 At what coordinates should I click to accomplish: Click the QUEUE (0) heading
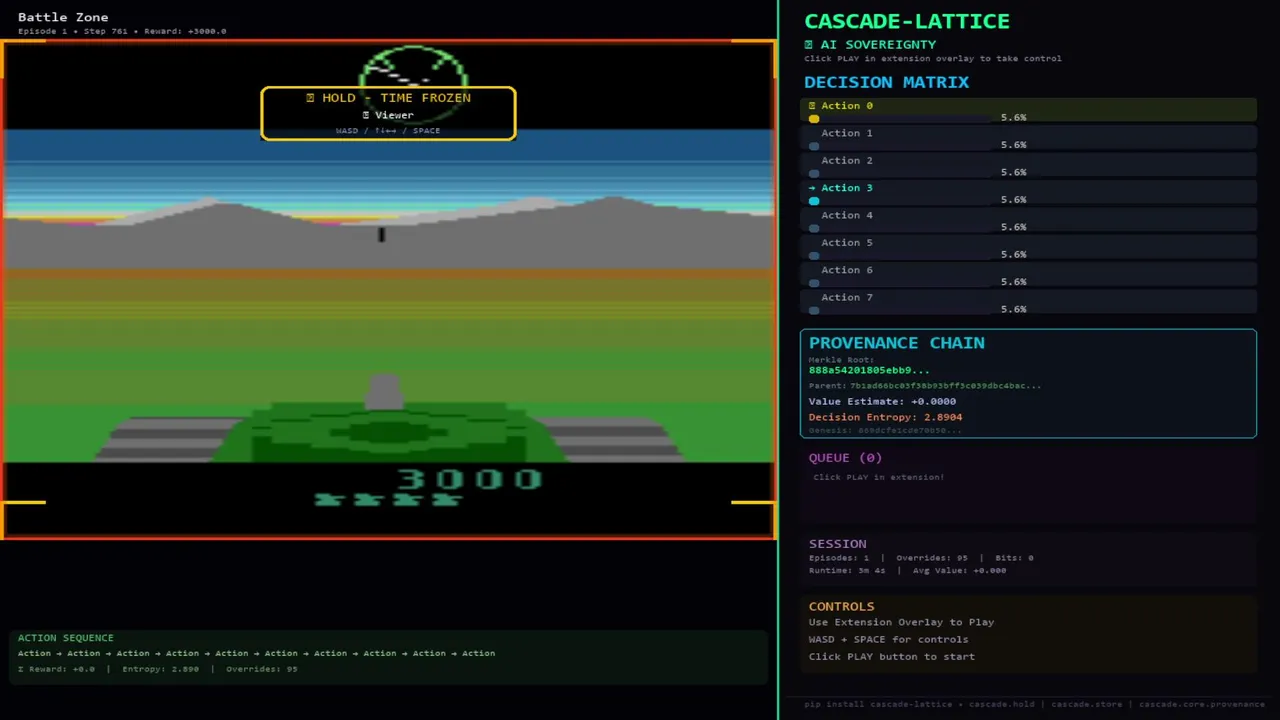click(846, 458)
